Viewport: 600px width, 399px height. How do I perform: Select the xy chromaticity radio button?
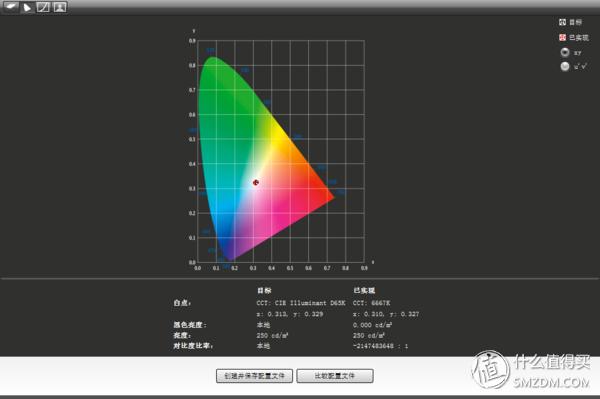pos(565,52)
